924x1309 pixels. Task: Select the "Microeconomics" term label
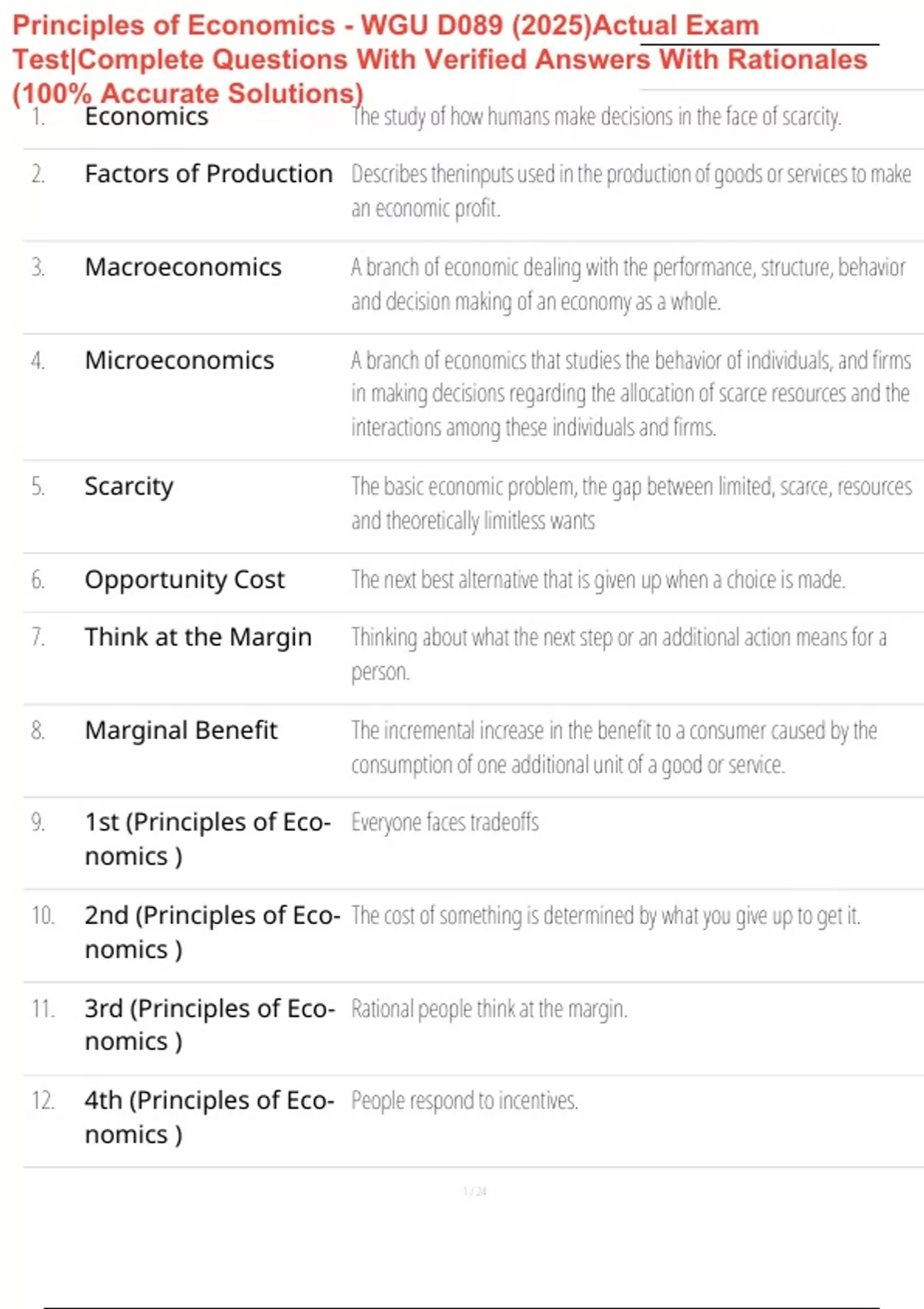pyautogui.click(x=179, y=360)
